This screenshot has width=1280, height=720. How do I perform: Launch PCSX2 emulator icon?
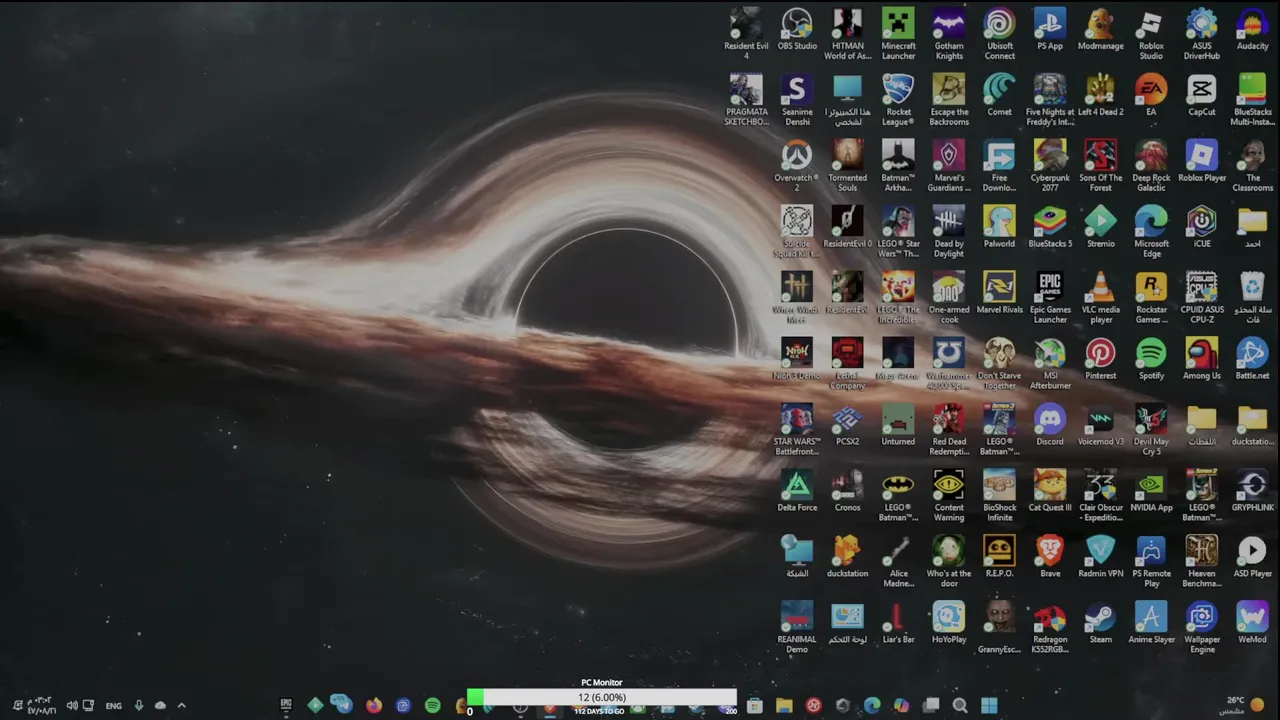point(847,425)
